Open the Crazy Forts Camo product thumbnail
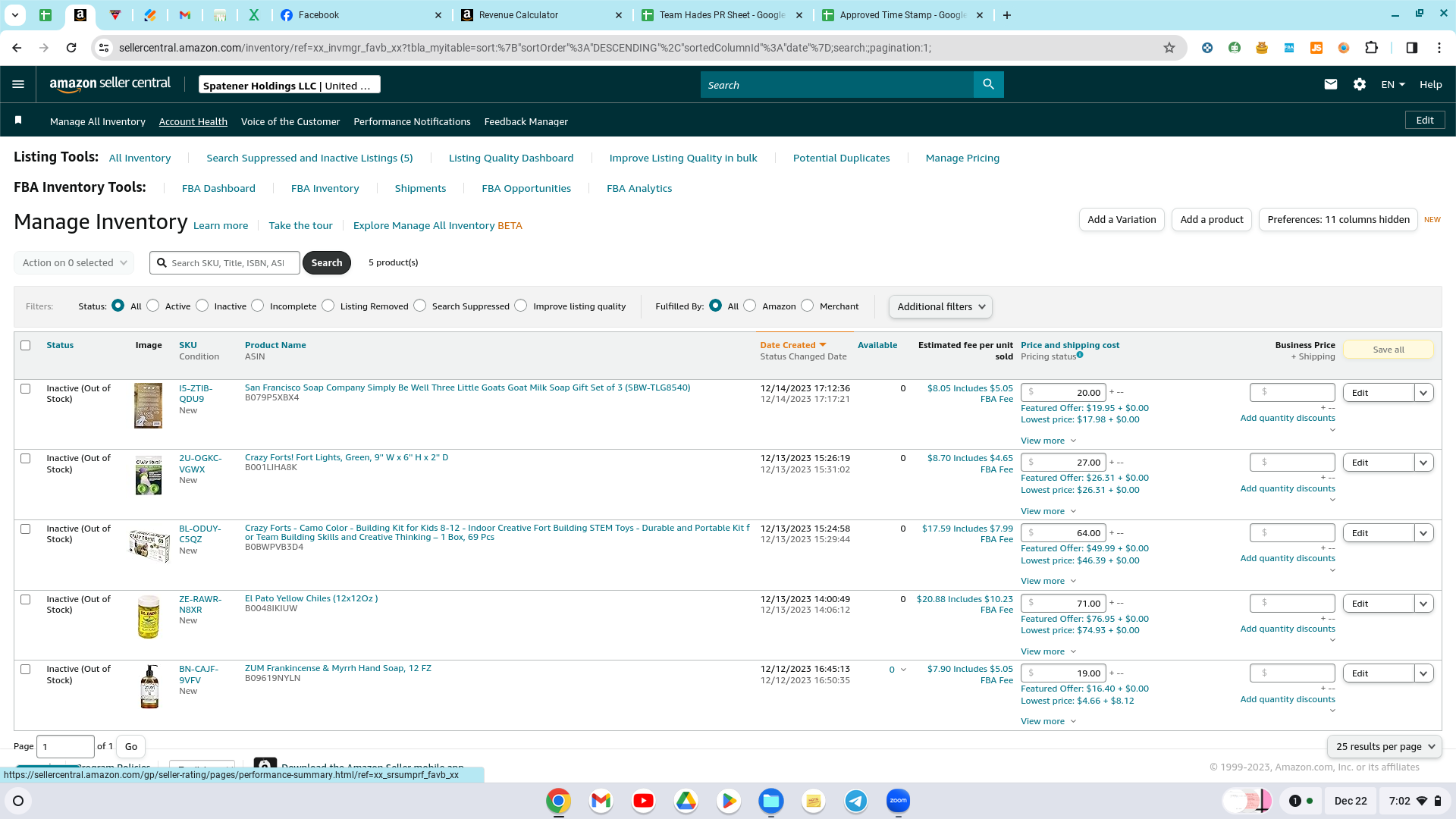 (x=149, y=546)
